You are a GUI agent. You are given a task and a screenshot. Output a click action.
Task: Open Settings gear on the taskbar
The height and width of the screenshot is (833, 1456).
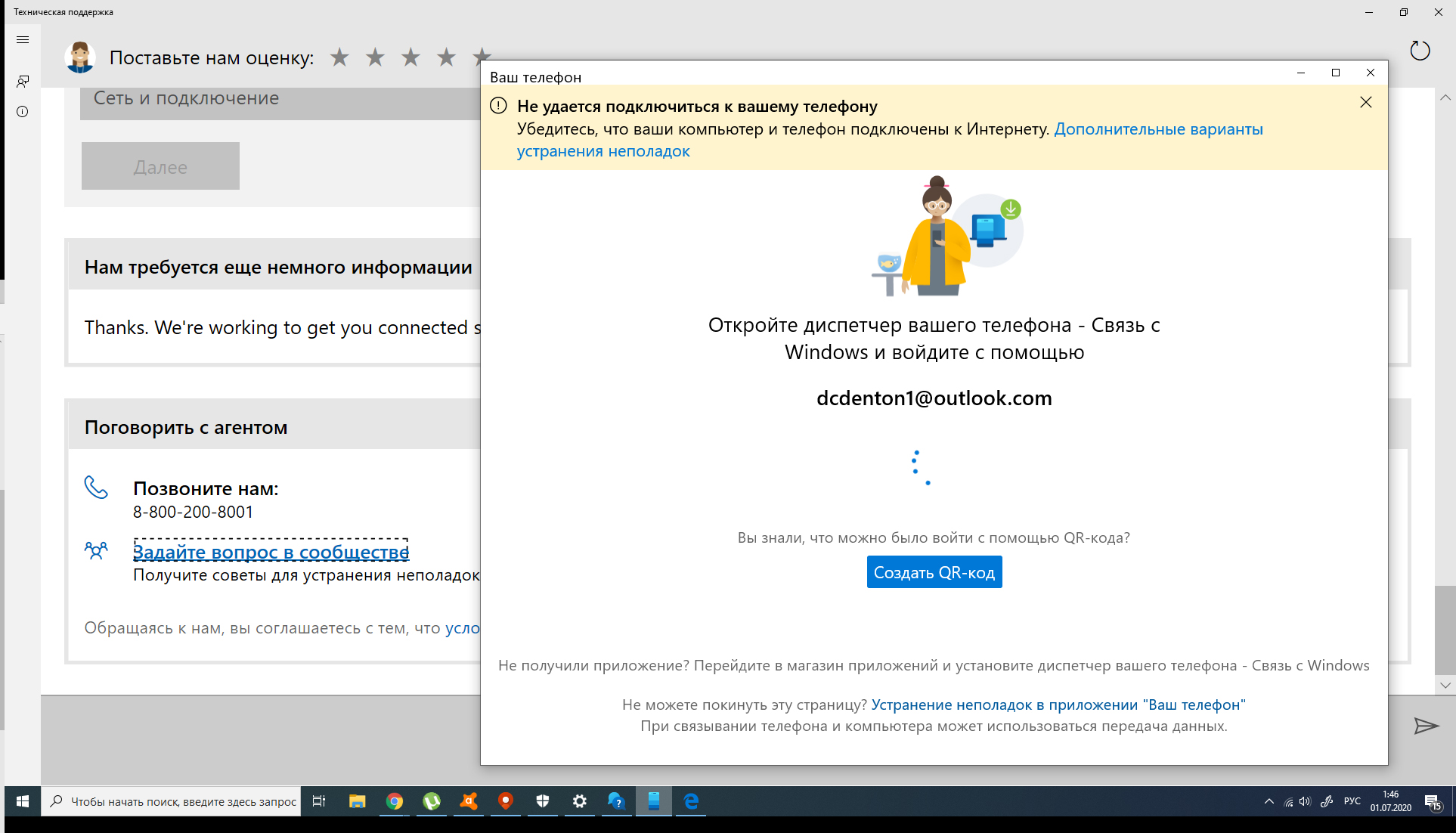click(x=580, y=801)
